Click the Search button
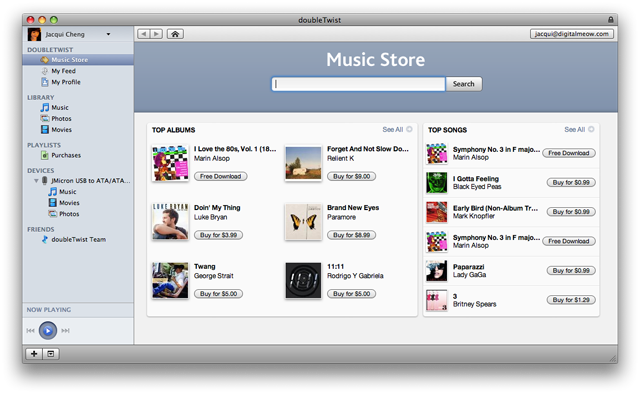This screenshot has width=640, height=394. [x=464, y=84]
